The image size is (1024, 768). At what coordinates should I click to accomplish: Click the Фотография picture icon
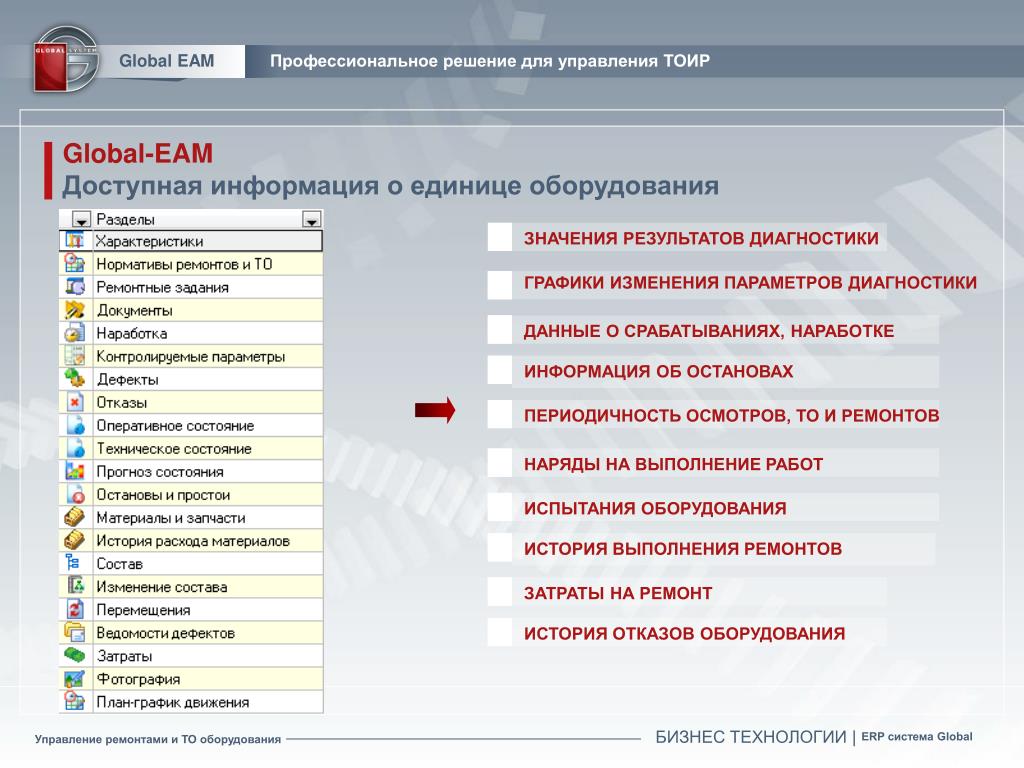click(x=75, y=679)
